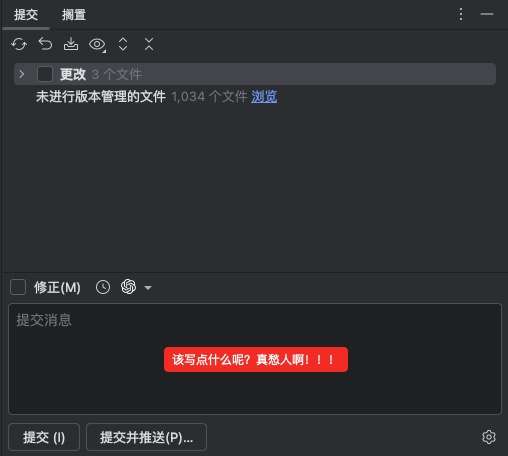Screen dimensions: 508x456
Task: Generate commit message with AI icon
Action: [128, 287]
